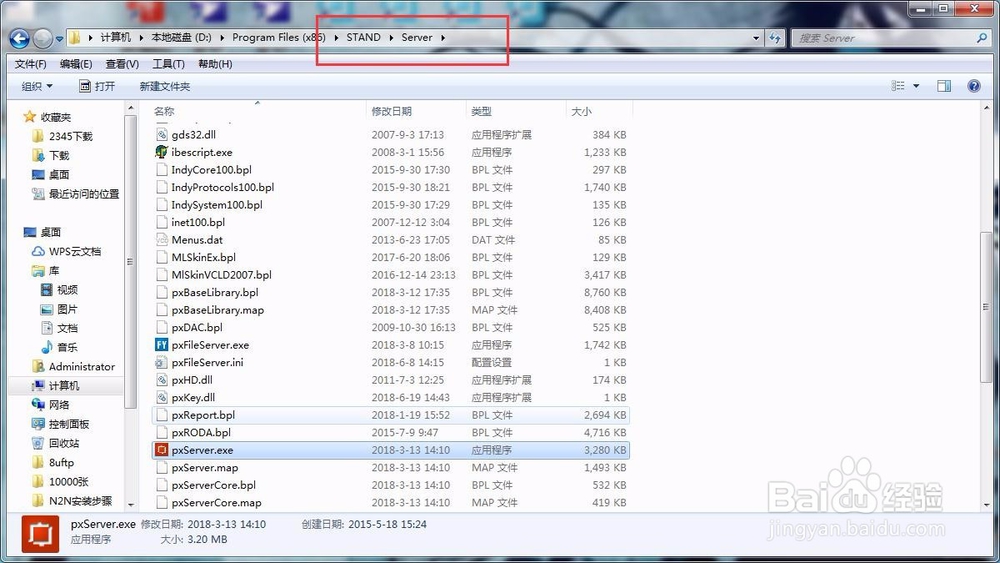Select 最近访问的位置 in favorites
The height and width of the screenshot is (563, 1000).
[84, 194]
